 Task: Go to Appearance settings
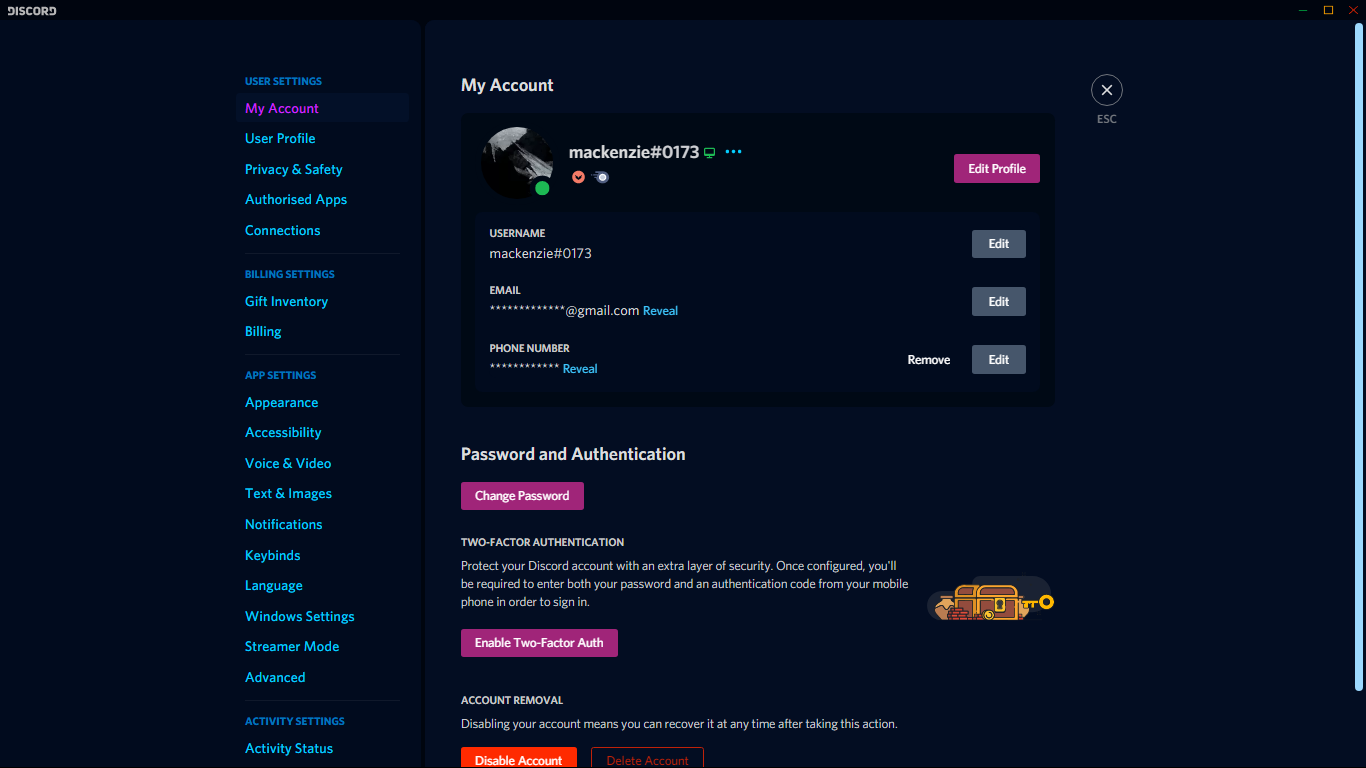[323, 402]
